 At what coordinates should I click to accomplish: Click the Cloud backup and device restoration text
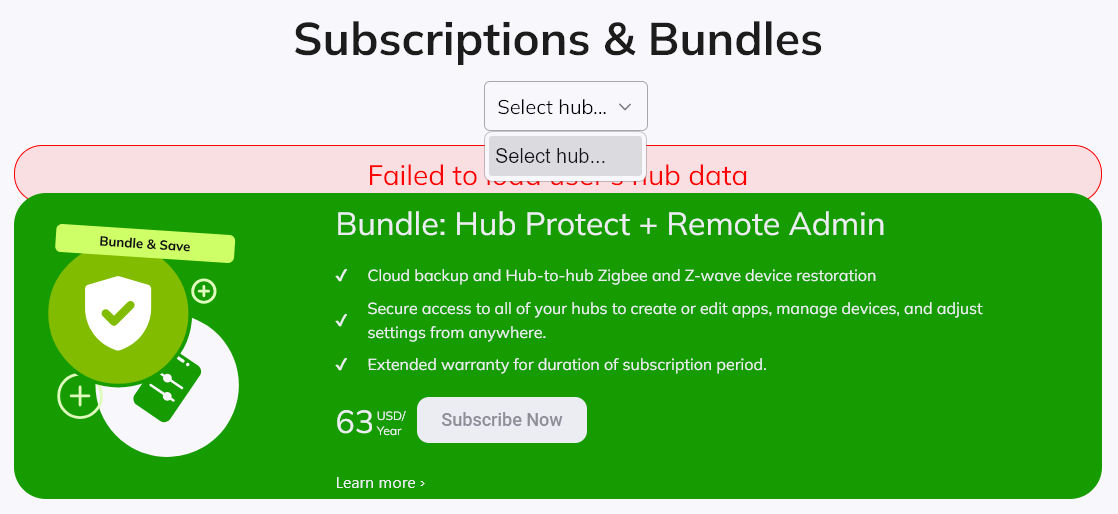coord(621,275)
